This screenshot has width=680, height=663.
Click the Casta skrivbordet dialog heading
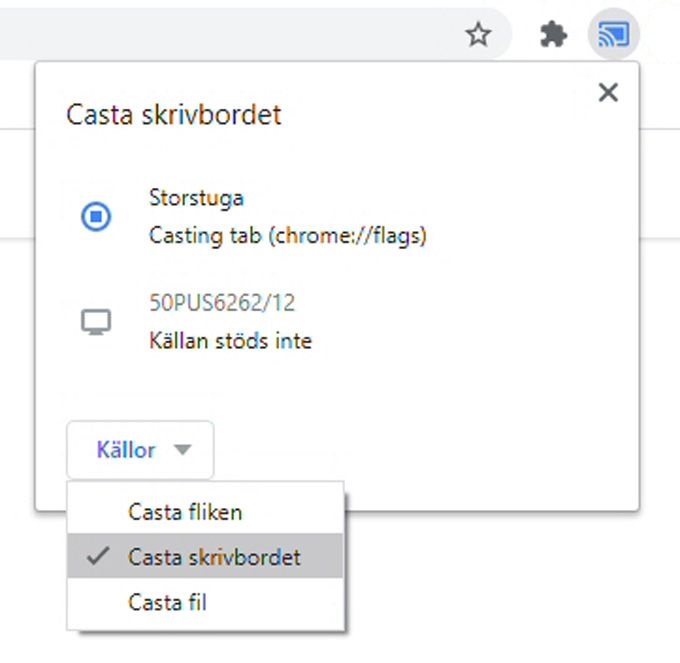pyautogui.click(x=174, y=115)
